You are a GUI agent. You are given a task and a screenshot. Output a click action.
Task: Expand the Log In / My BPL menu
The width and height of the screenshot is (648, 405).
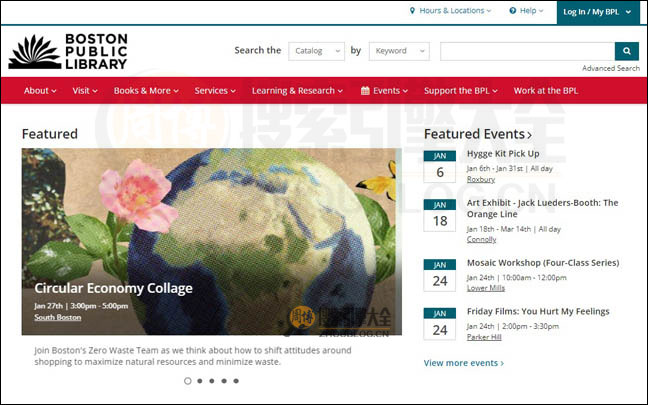[x=598, y=12]
